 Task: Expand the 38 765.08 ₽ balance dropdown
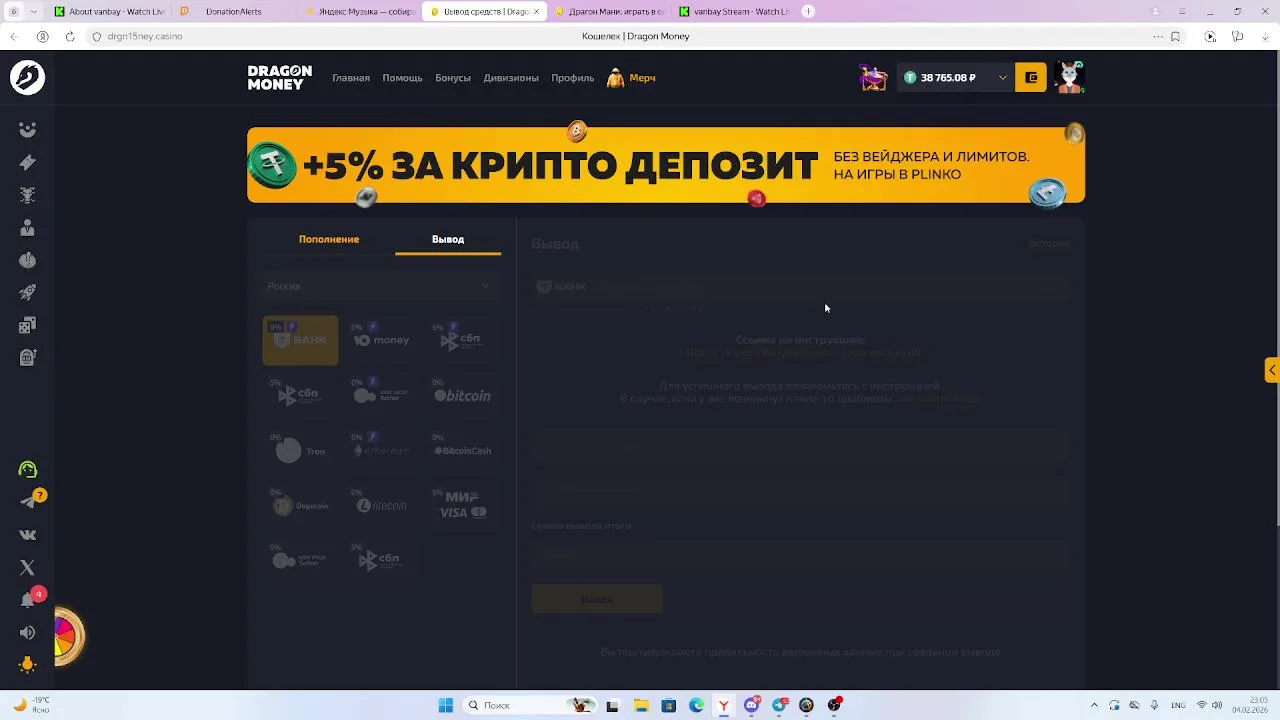(x=955, y=77)
